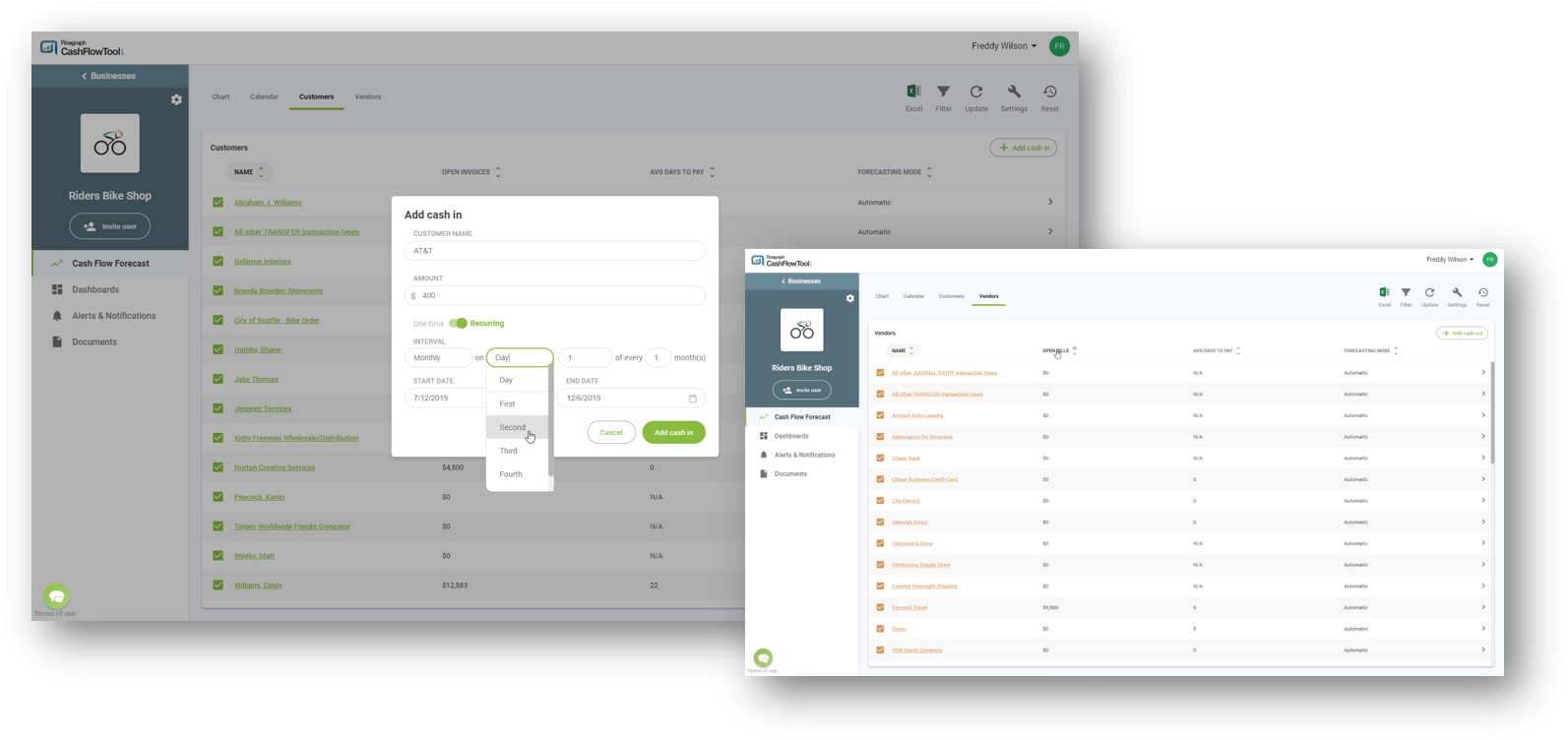The width and height of the screenshot is (1568, 740).
Task: Open Freddy Wilson user menu in Customers window
Action: coord(1004,46)
